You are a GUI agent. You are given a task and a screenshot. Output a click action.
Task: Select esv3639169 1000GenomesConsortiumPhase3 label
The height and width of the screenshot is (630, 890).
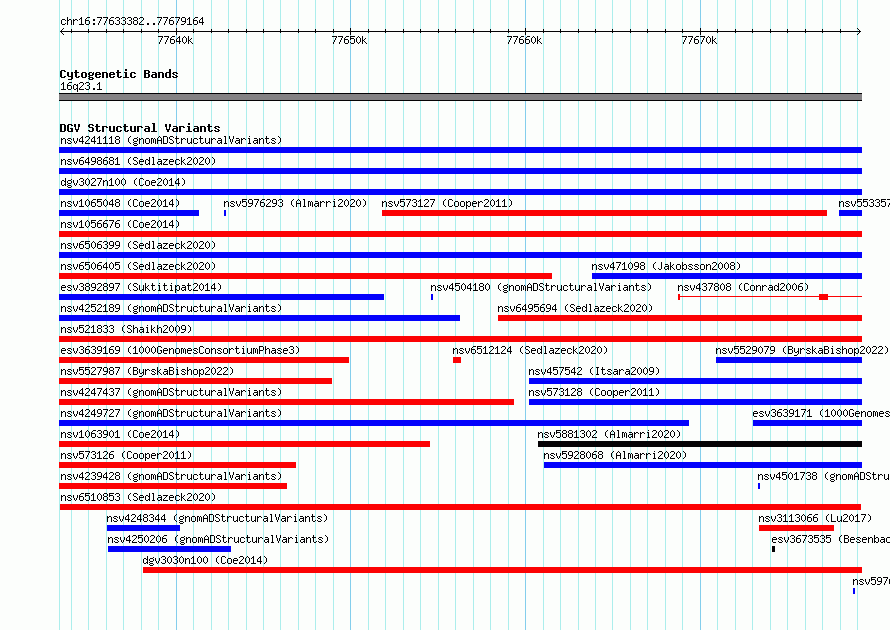[x=180, y=350]
